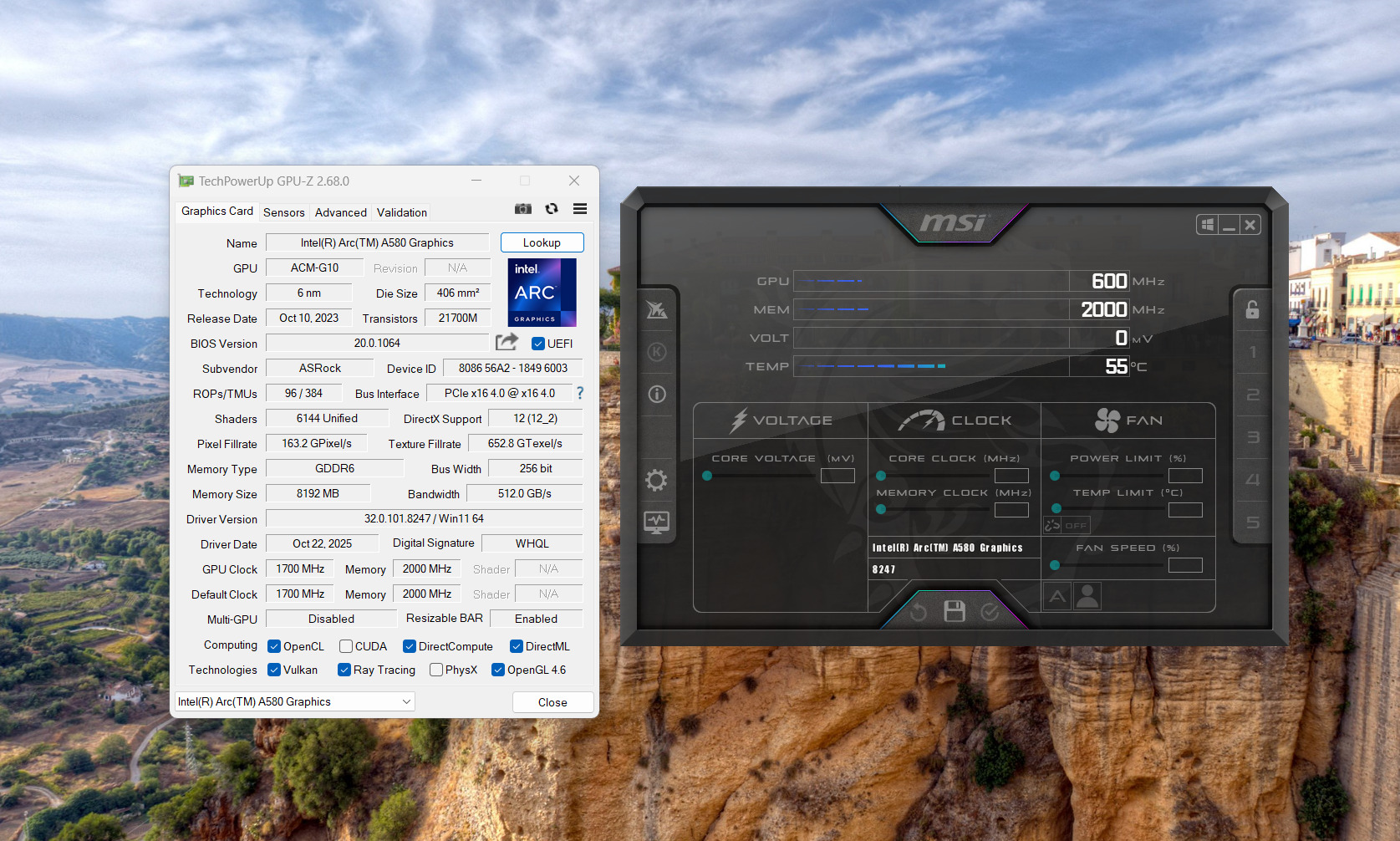Select Afterburner profile slot 3

(1253, 437)
